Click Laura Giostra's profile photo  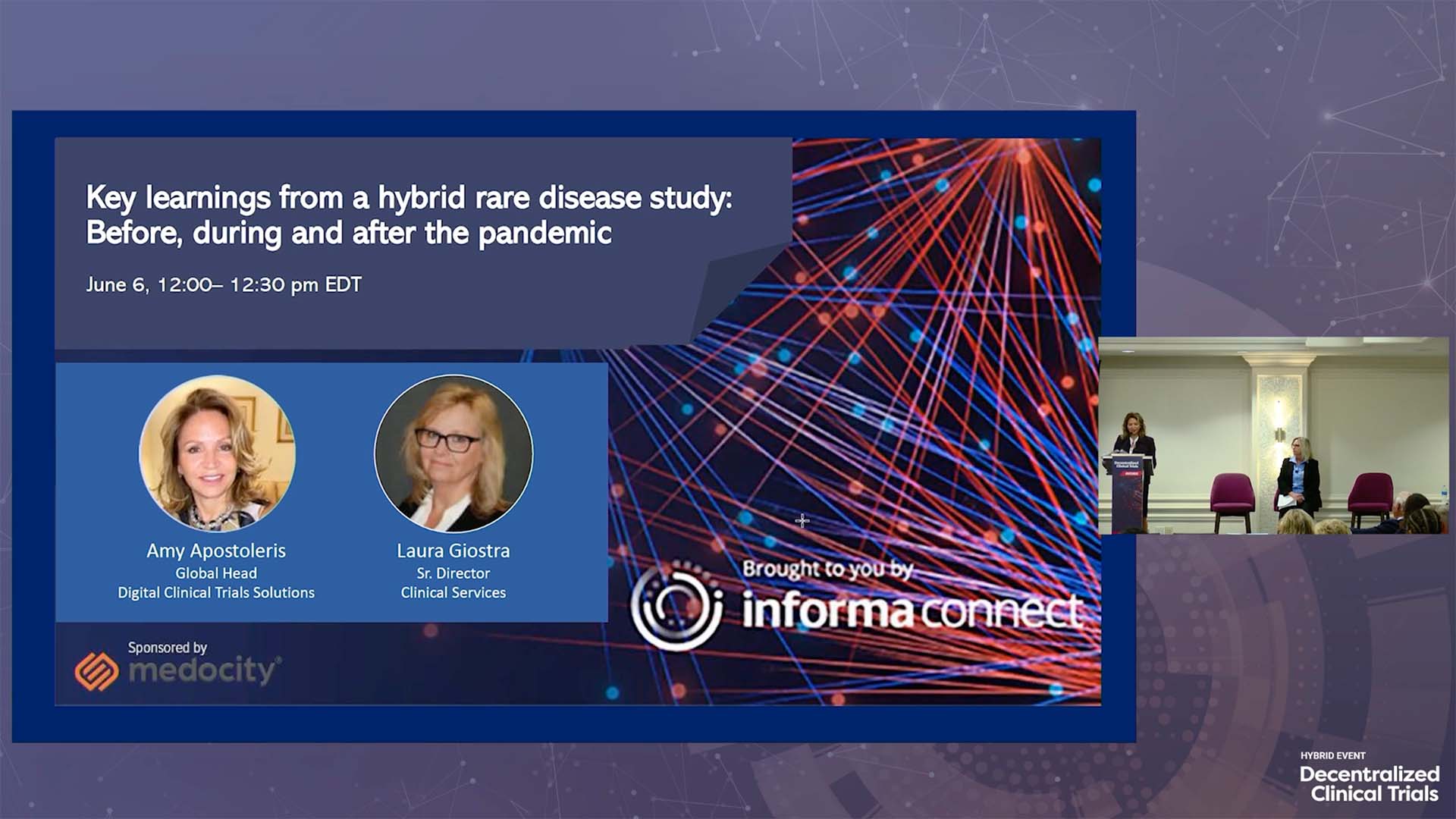click(x=453, y=453)
